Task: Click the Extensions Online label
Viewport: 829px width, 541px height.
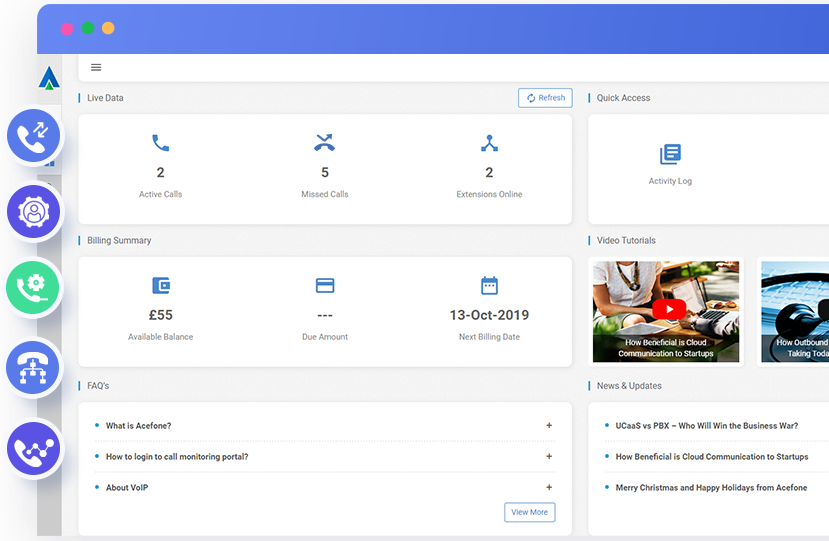Action: coord(489,194)
